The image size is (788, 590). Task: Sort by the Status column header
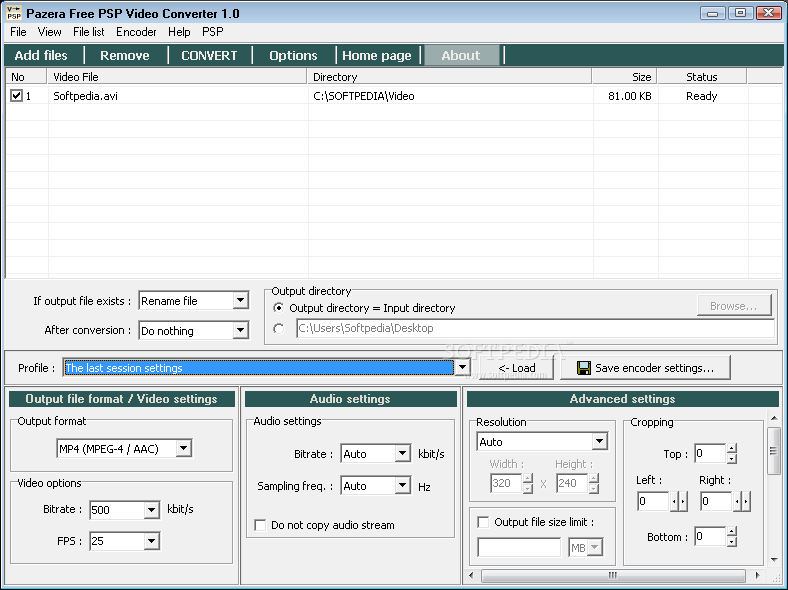click(x=702, y=77)
